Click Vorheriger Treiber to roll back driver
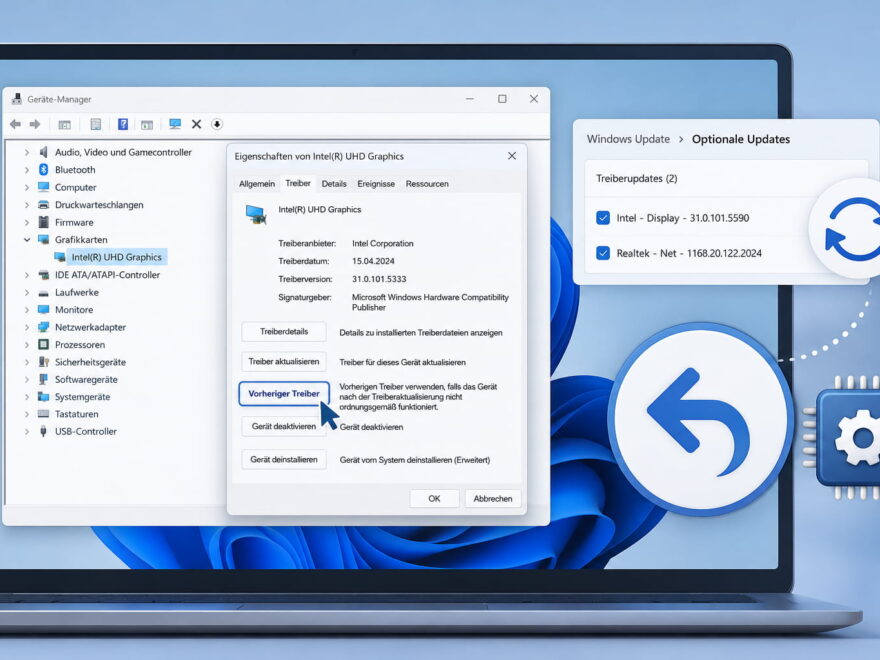The height and width of the screenshot is (660, 880). click(x=284, y=393)
